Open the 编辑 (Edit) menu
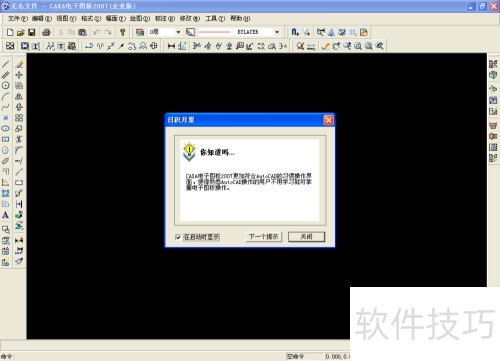 (42, 18)
